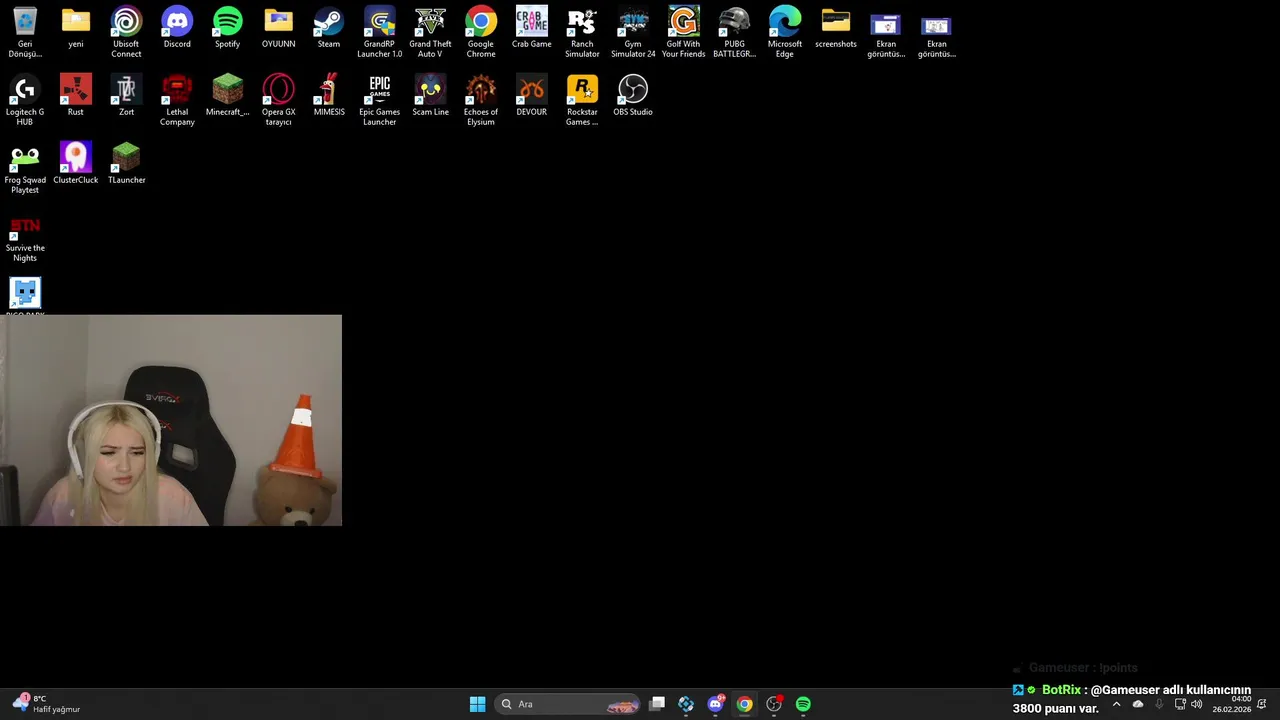Select the ClusterCluck desktop icon
The width and height of the screenshot is (1280, 720).
click(76, 164)
